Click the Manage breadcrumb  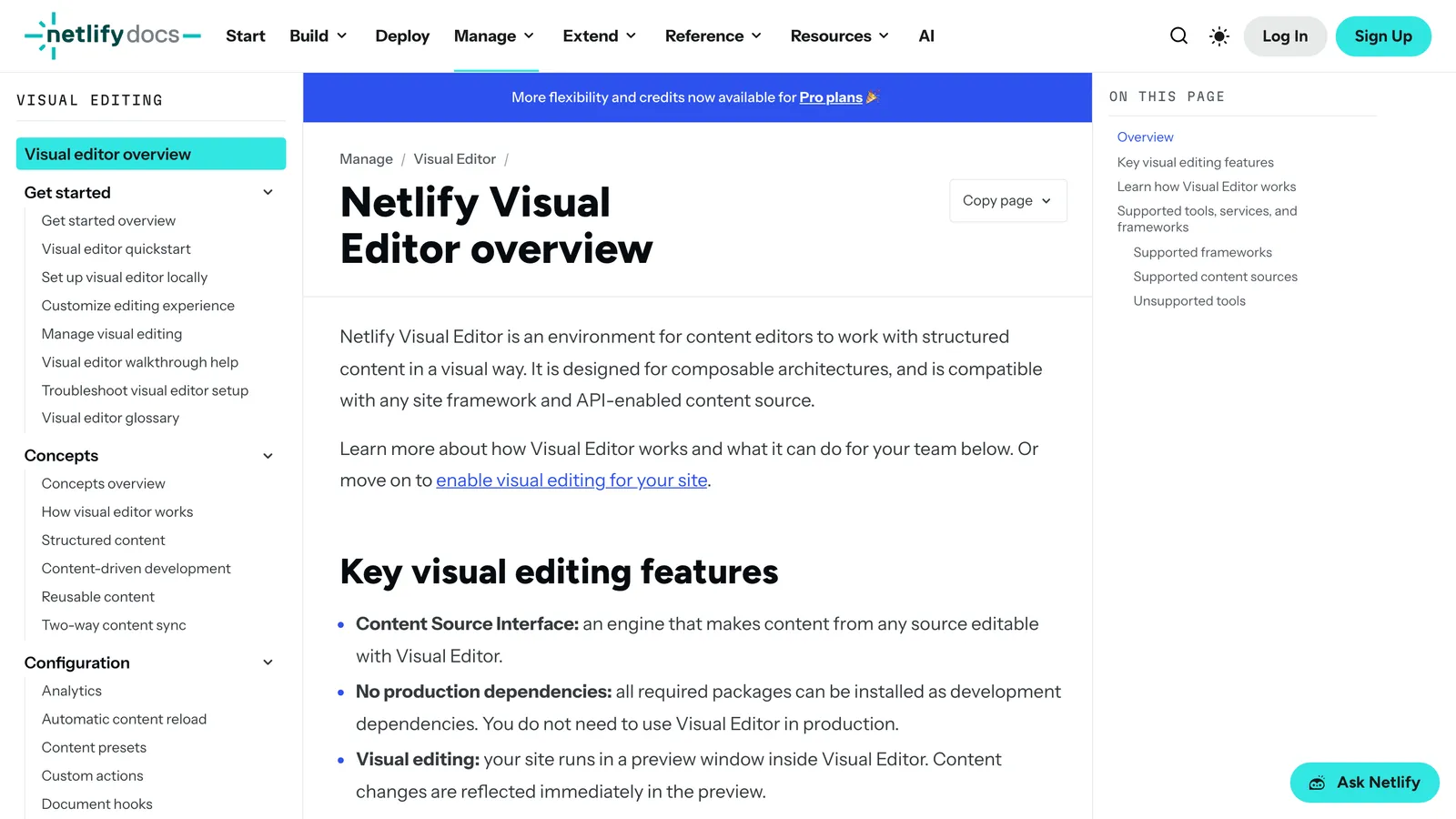pyautogui.click(x=366, y=159)
